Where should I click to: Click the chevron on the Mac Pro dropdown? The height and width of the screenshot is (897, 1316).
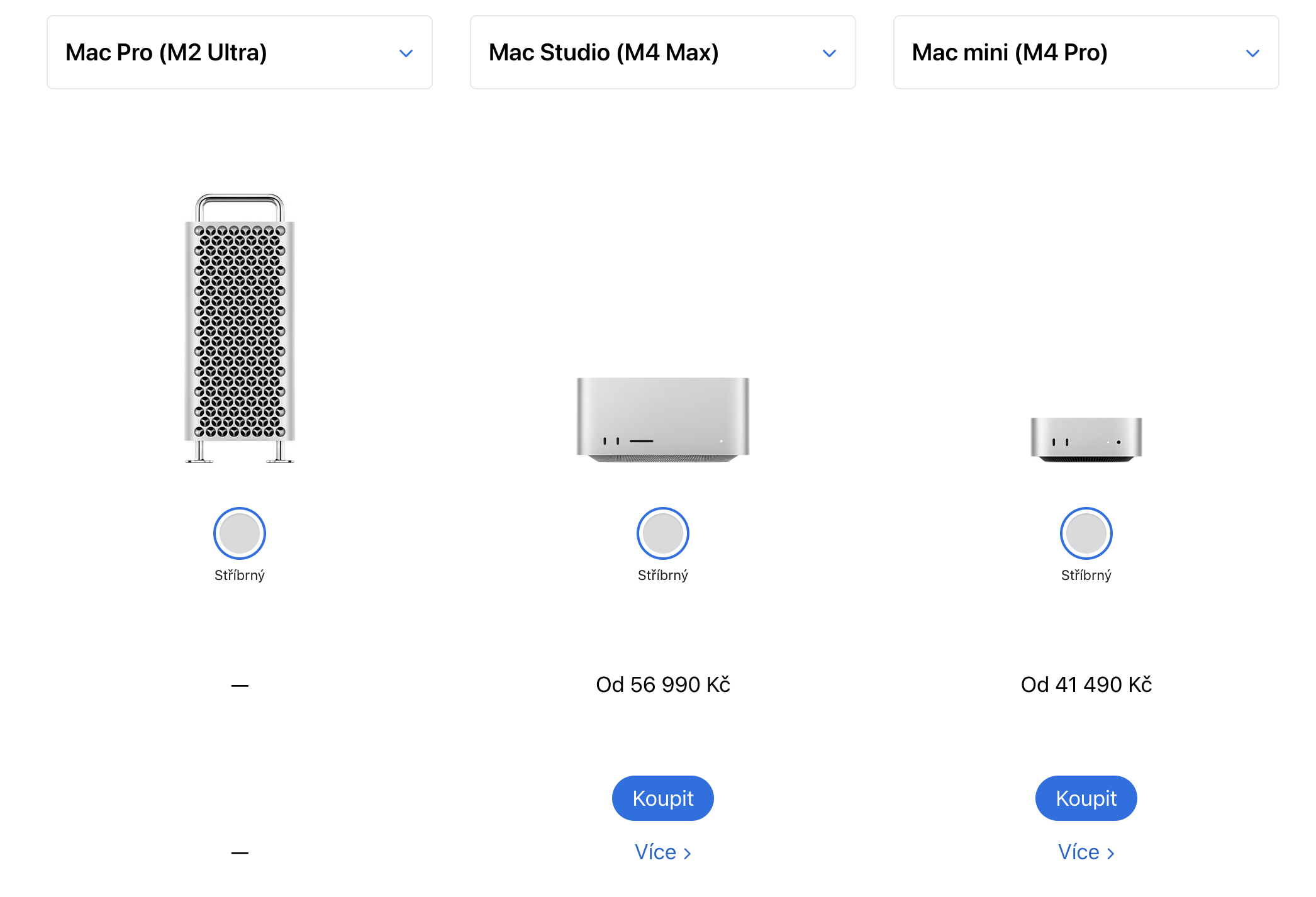[406, 53]
